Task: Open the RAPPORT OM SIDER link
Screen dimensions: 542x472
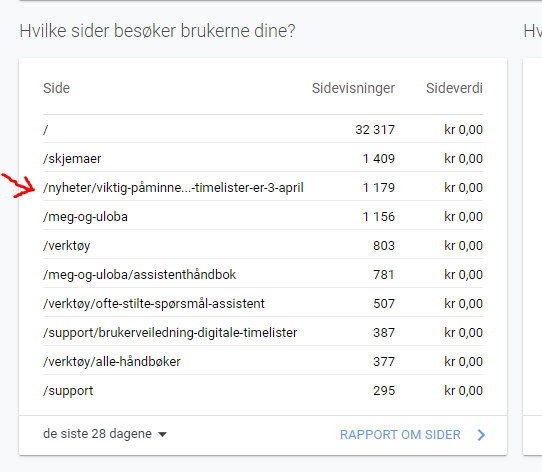Action: pyautogui.click(x=400, y=435)
